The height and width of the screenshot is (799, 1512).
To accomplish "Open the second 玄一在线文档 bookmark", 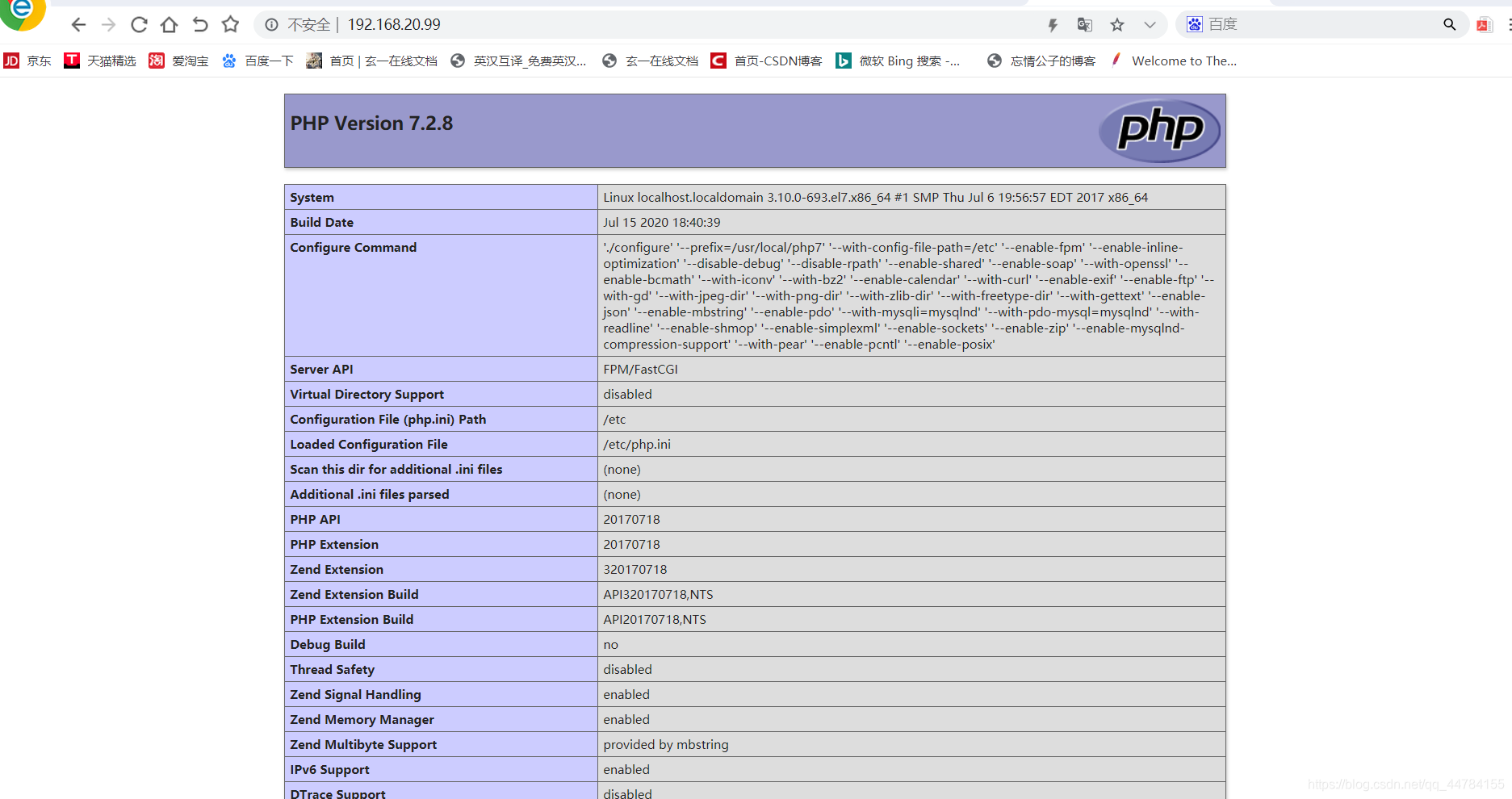I will click(x=651, y=61).
